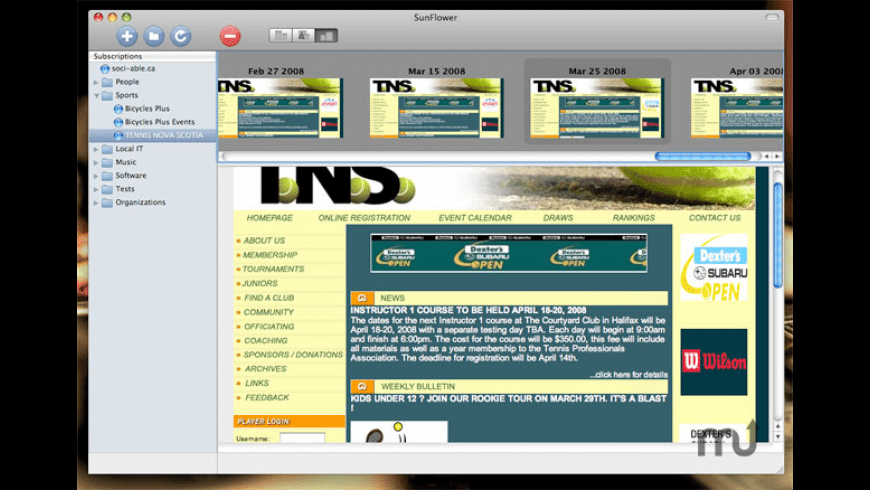Screen dimensions: 870x490
Task: Click the FEEDBACK sidebar link
Action: point(267,398)
